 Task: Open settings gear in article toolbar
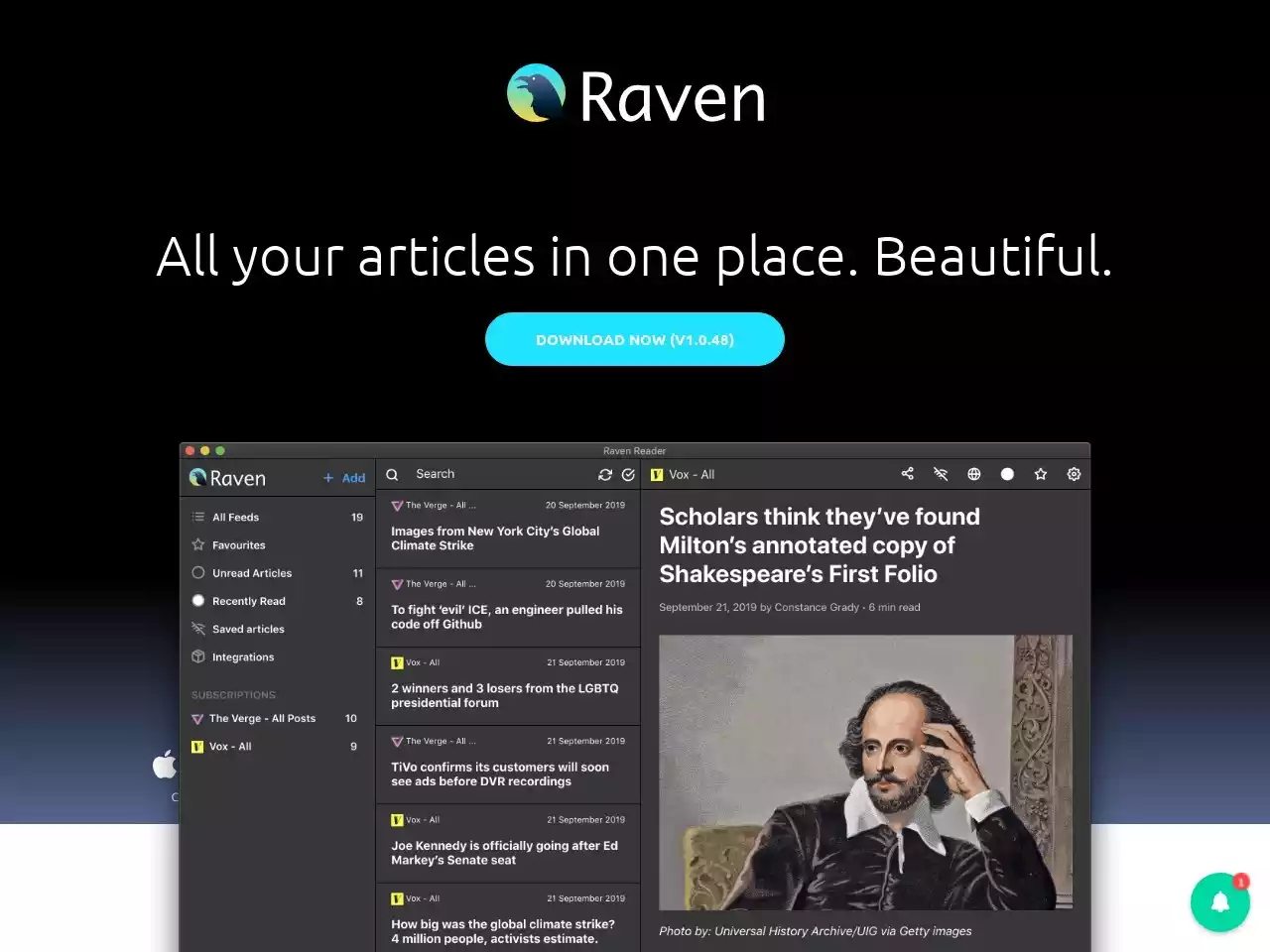point(1074,474)
